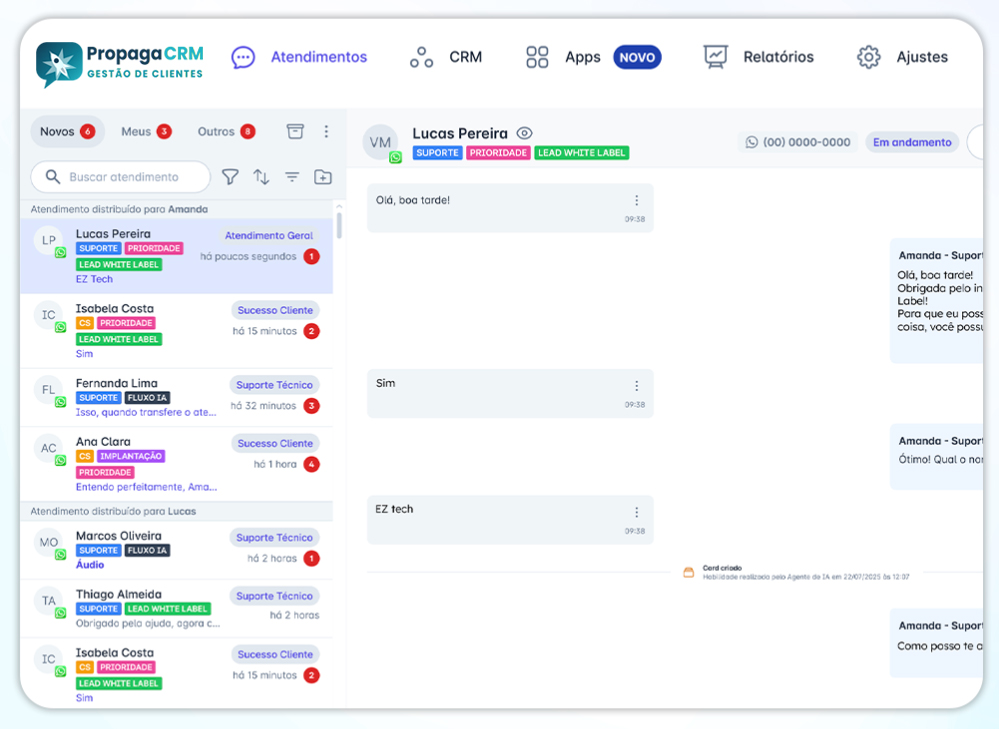This screenshot has height=729, width=999.
Task: Open the Apps menu item
Action: pos(564,57)
